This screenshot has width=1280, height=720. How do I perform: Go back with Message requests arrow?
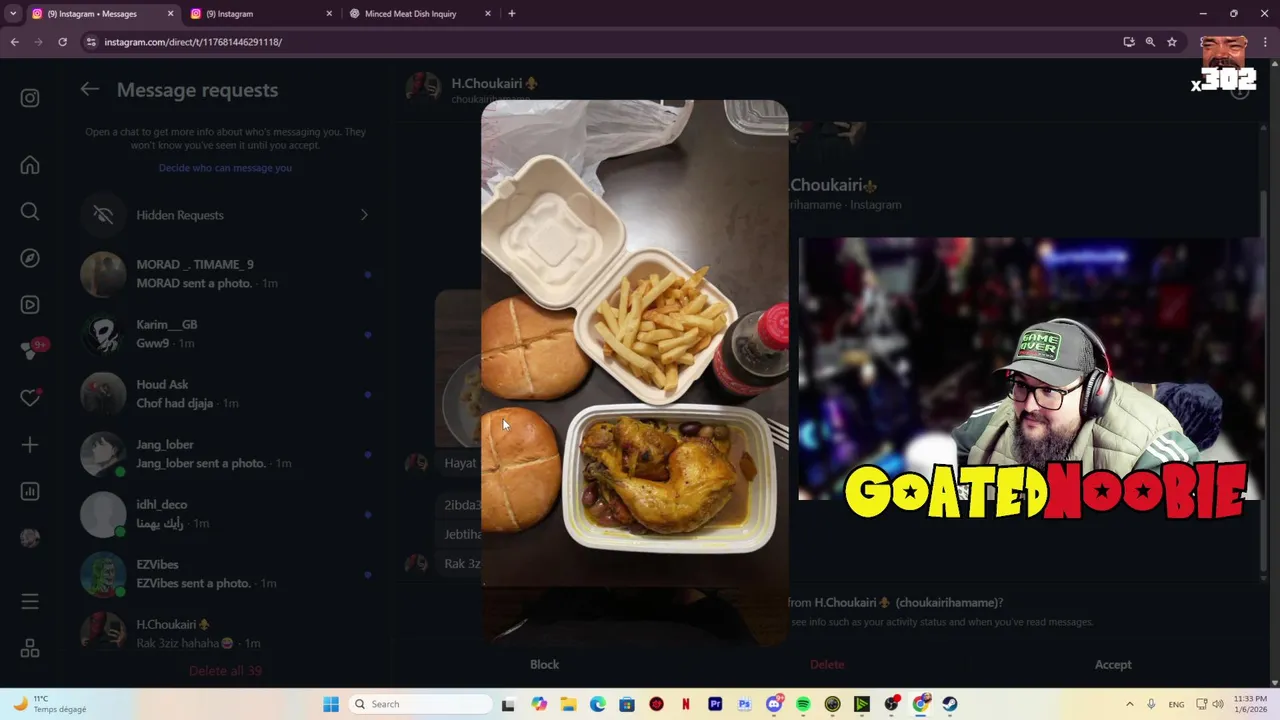click(x=90, y=89)
